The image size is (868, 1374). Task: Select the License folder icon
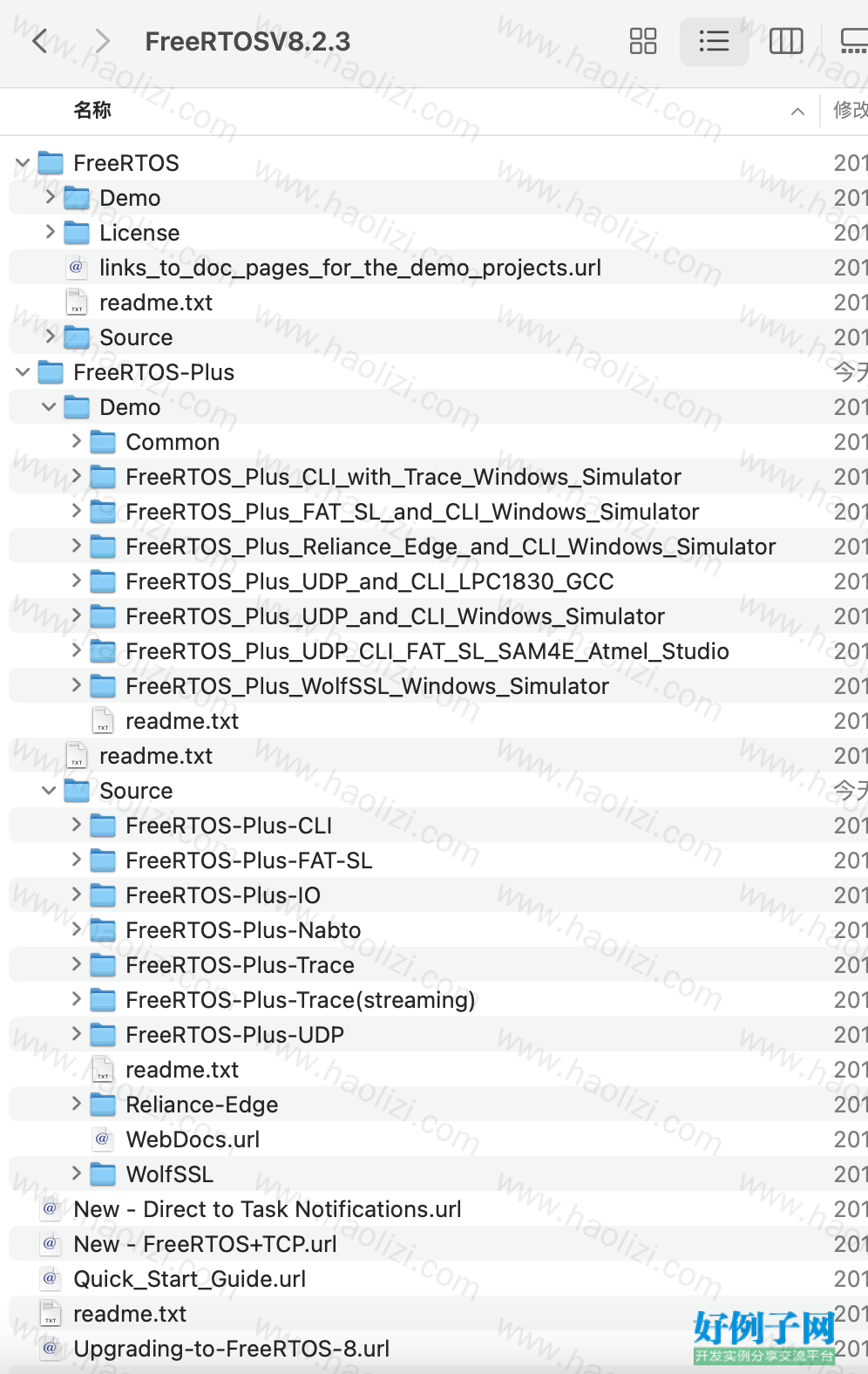pyautogui.click(x=77, y=233)
